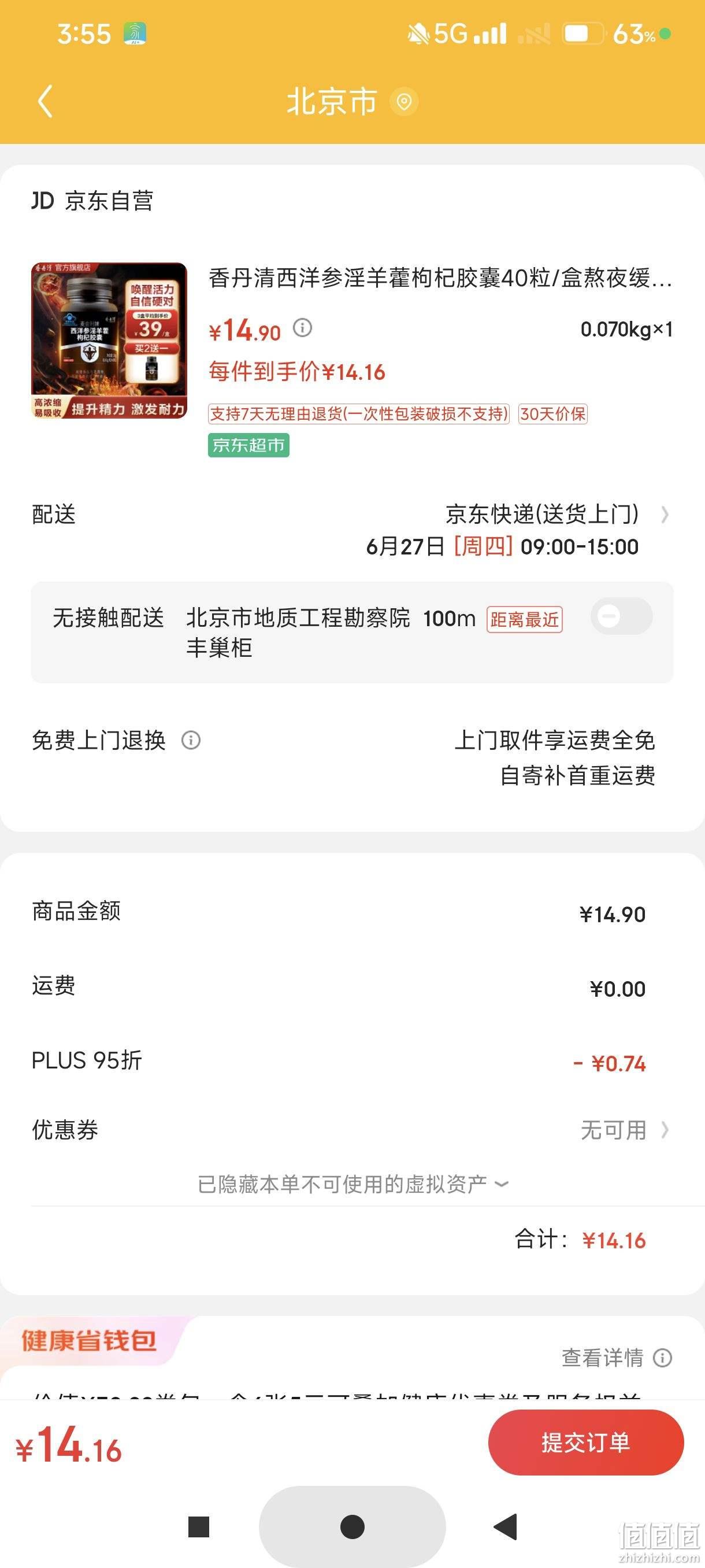Open price info icon next to ¥14.90
The image size is (705, 1568).
click(302, 328)
